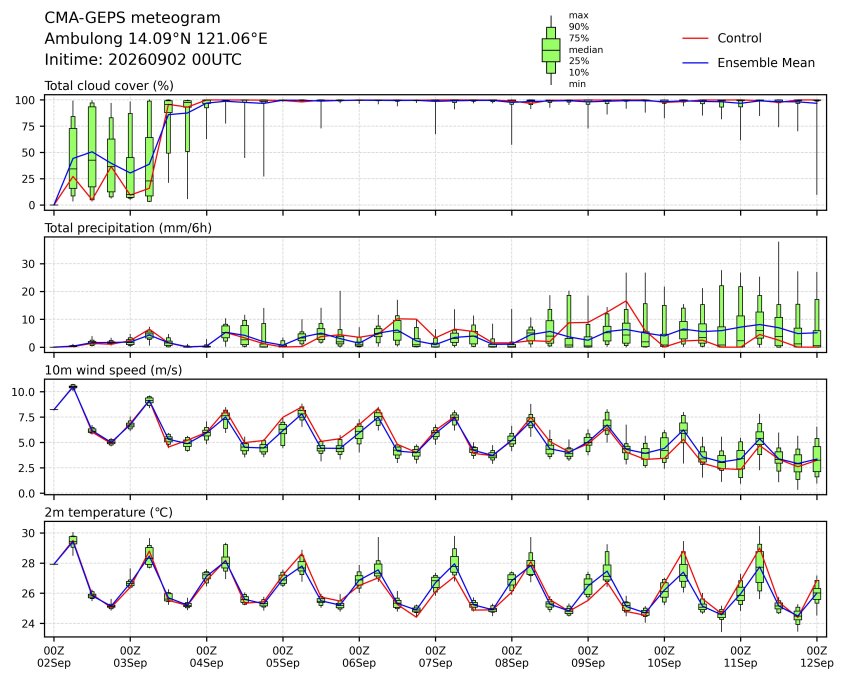Click the 00Z 12Sep axis tick label
845x680 pixels.
click(817, 657)
